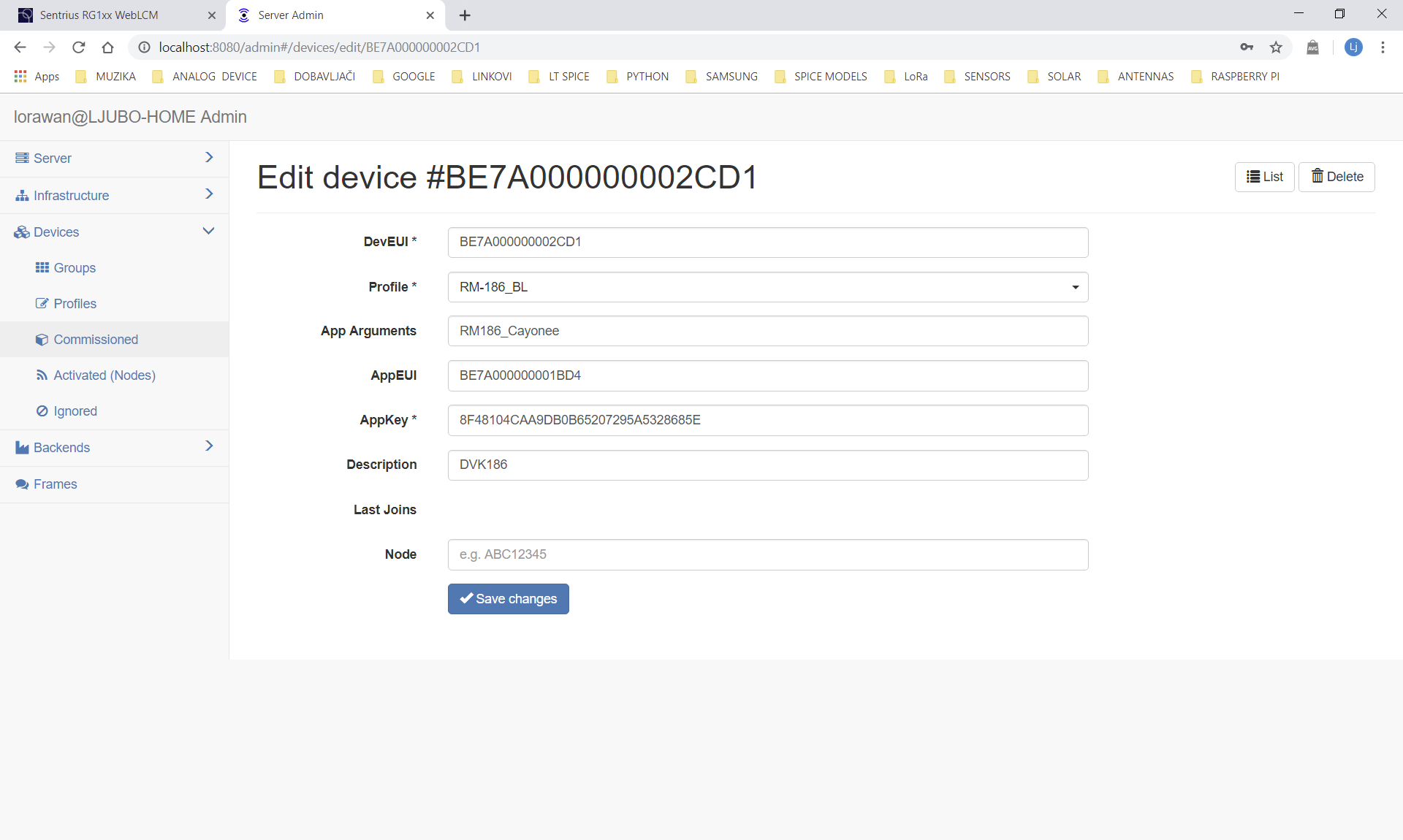
Task: Open the RASPBERRY PI bookmarks folder
Action: [1235, 77]
